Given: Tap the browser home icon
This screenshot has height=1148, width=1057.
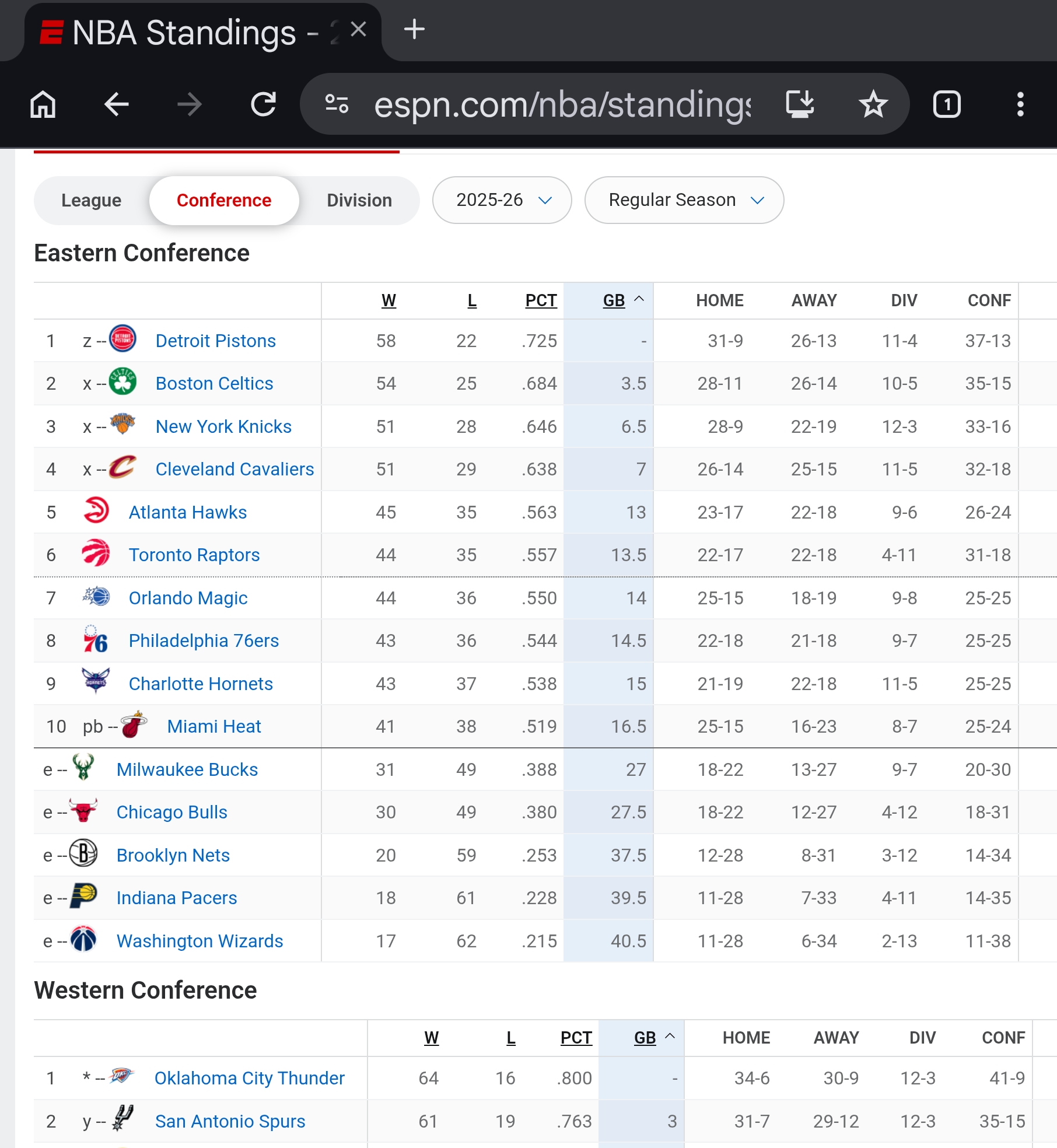Looking at the screenshot, I should [x=43, y=105].
